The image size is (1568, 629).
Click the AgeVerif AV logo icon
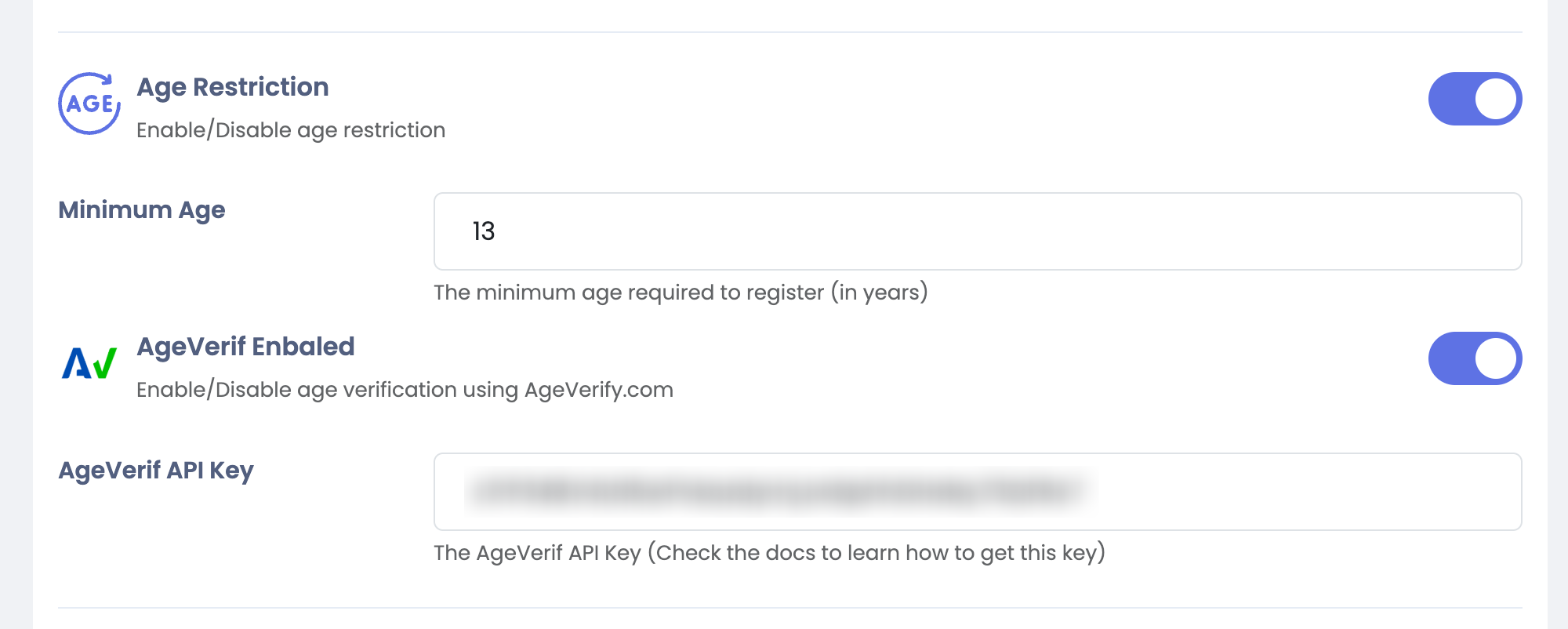[x=89, y=363]
